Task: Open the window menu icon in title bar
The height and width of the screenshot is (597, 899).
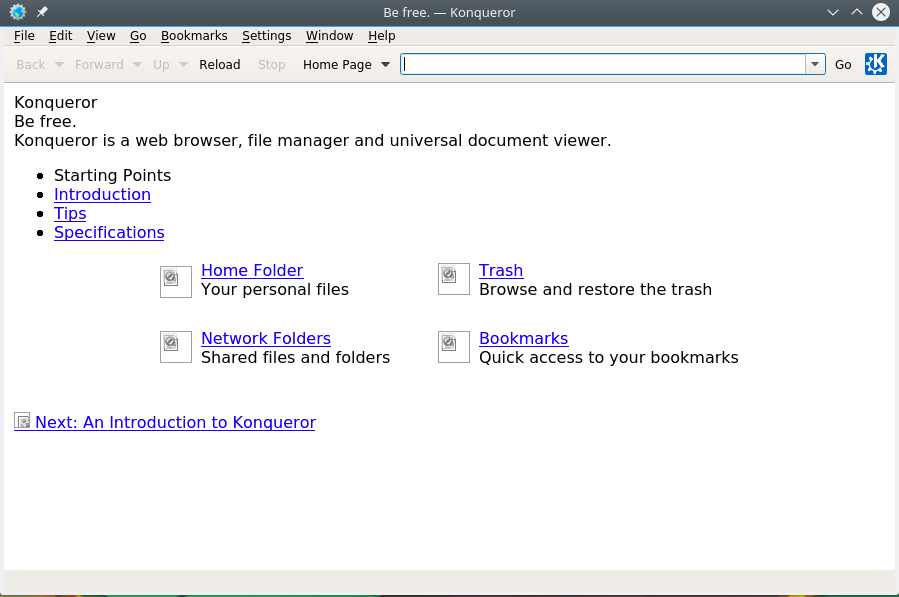Action: (x=18, y=12)
